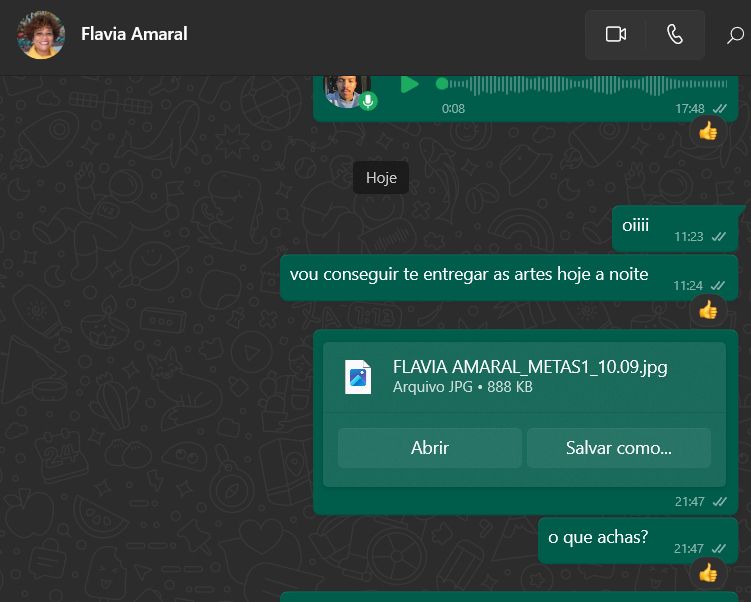751x602 pixels.
Task: Click the 'Salvar como...' button
Action: (618, 448)
